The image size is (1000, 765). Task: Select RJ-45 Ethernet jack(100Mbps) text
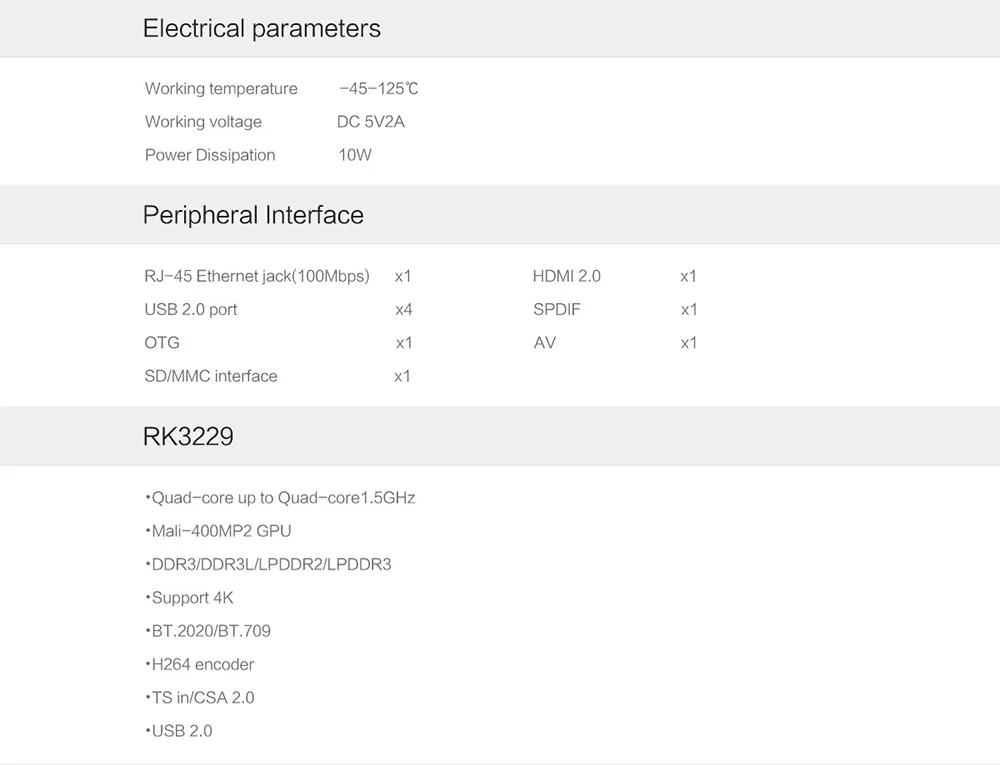[257, 276]
